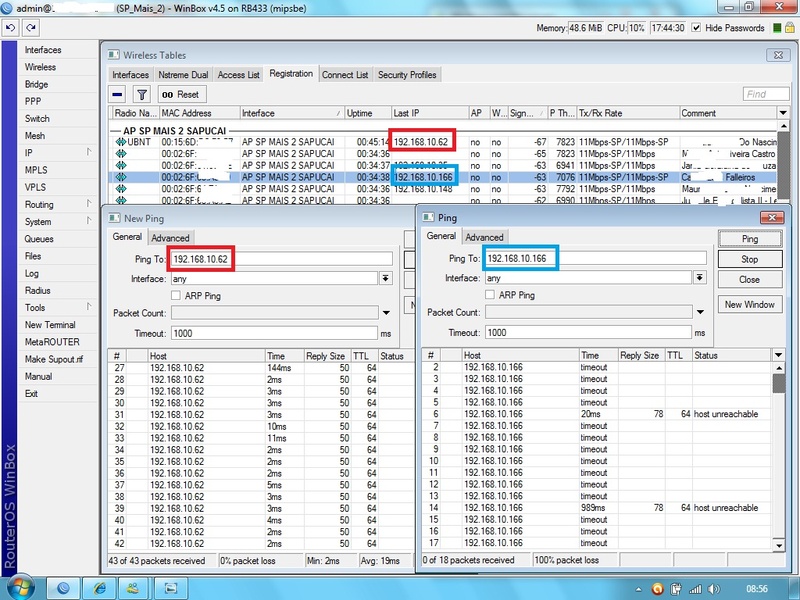Enable ARP Ping in Ping window

pos(490,294)
